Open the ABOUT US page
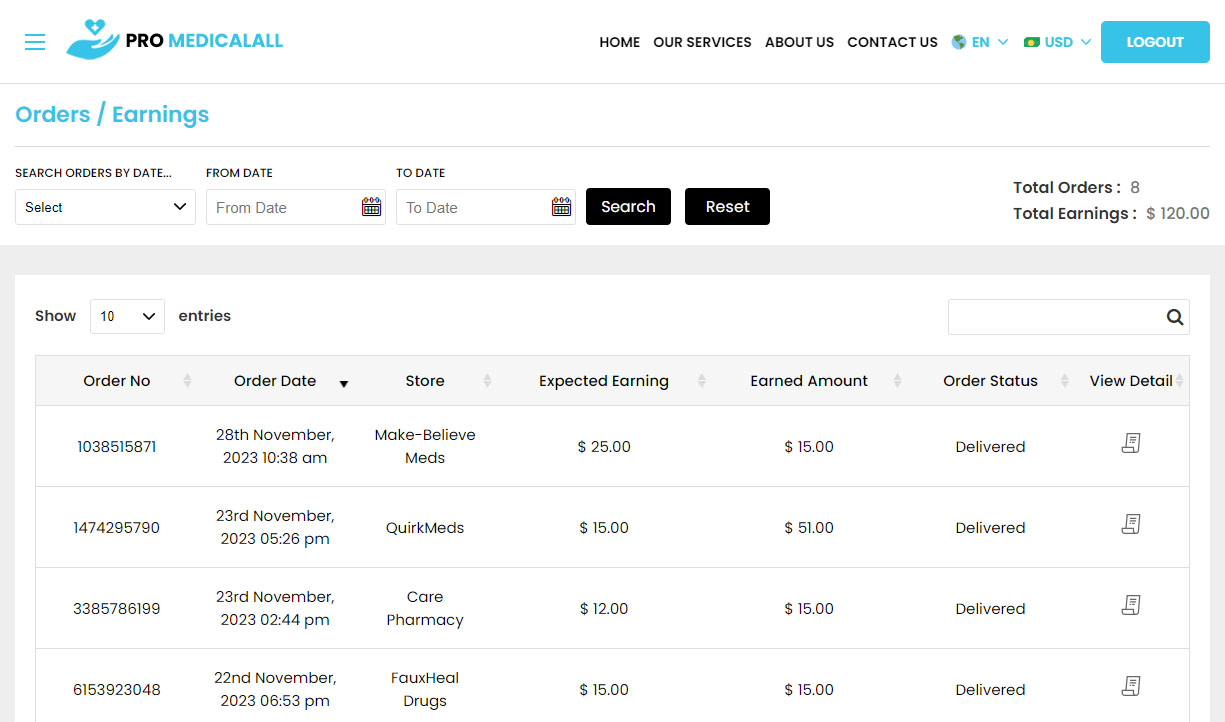 (799, 42)
